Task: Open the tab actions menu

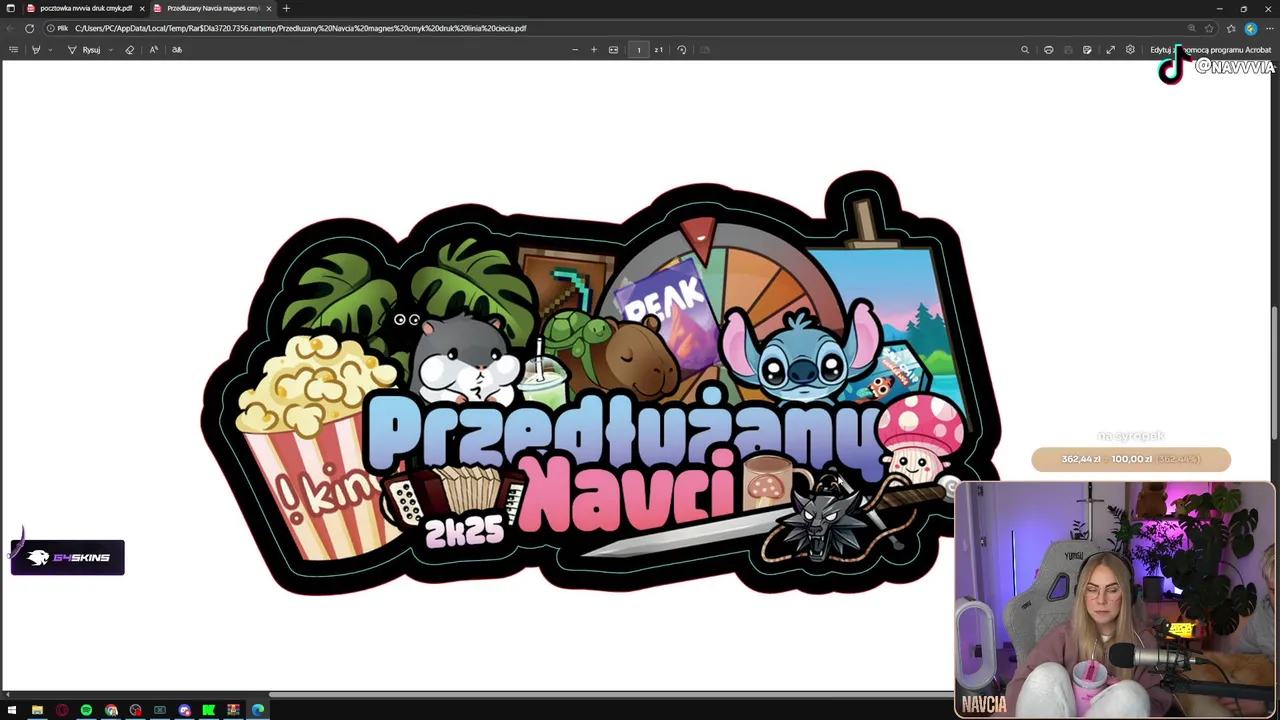Action: click(x=11, y=8)
